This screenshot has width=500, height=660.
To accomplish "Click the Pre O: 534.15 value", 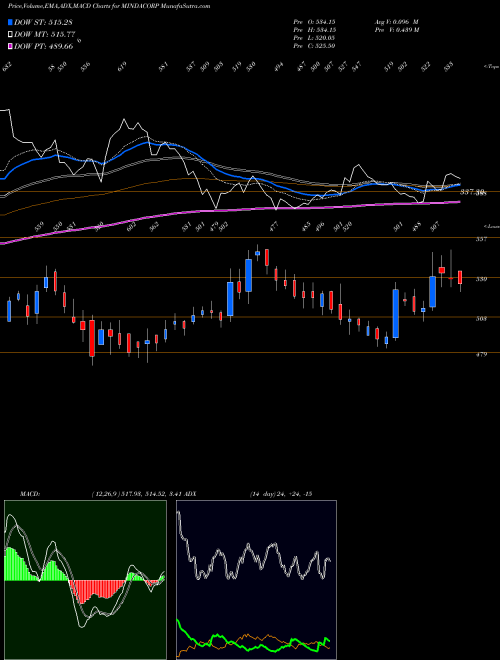I will 314,22.
